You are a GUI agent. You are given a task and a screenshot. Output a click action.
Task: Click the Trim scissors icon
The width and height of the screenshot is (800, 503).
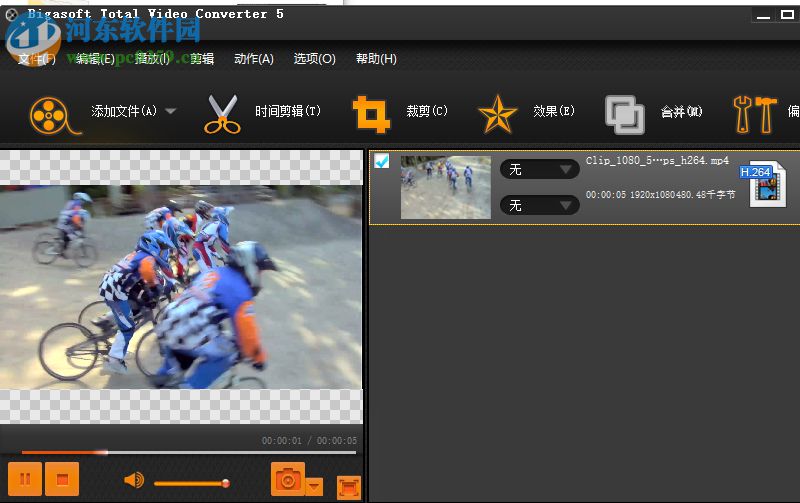pyautogui.click(x=222, y=114)
